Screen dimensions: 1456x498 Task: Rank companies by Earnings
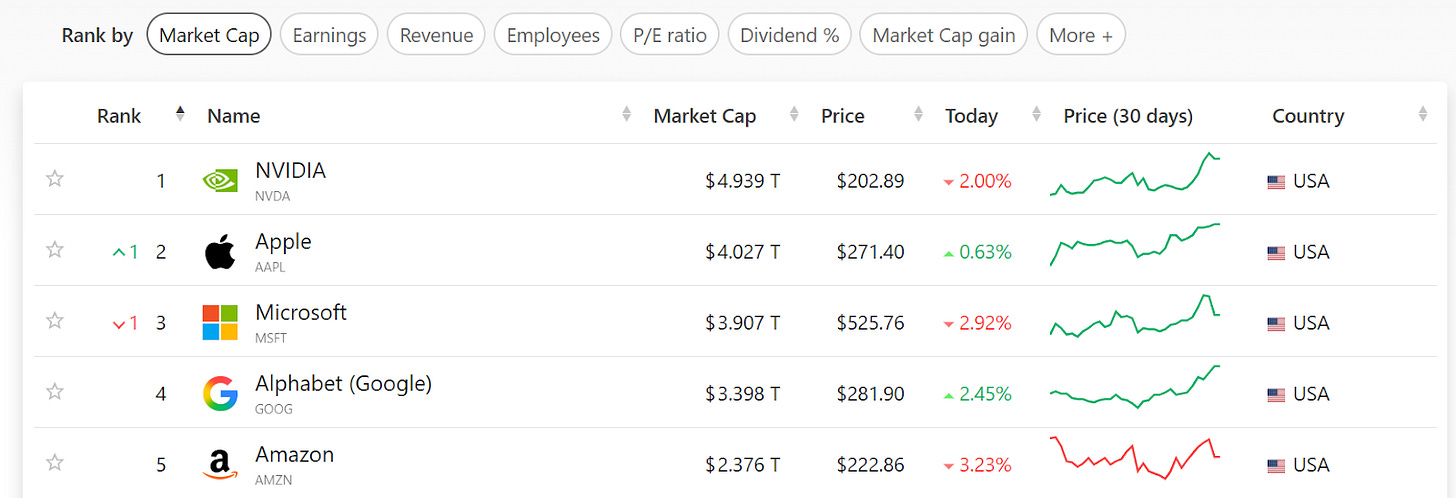[329, 35]
